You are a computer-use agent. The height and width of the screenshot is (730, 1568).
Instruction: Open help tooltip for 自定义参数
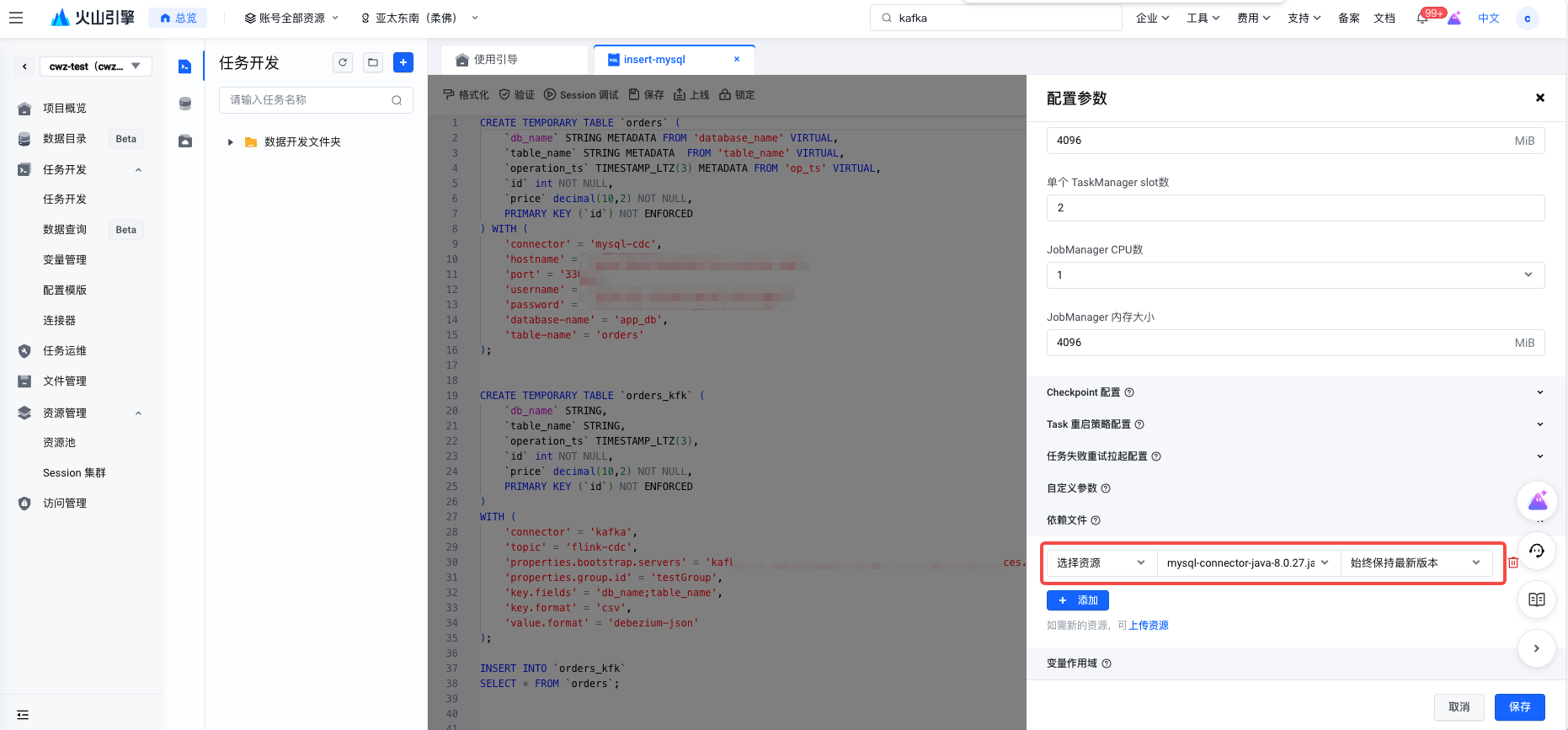coord(1106,488)
